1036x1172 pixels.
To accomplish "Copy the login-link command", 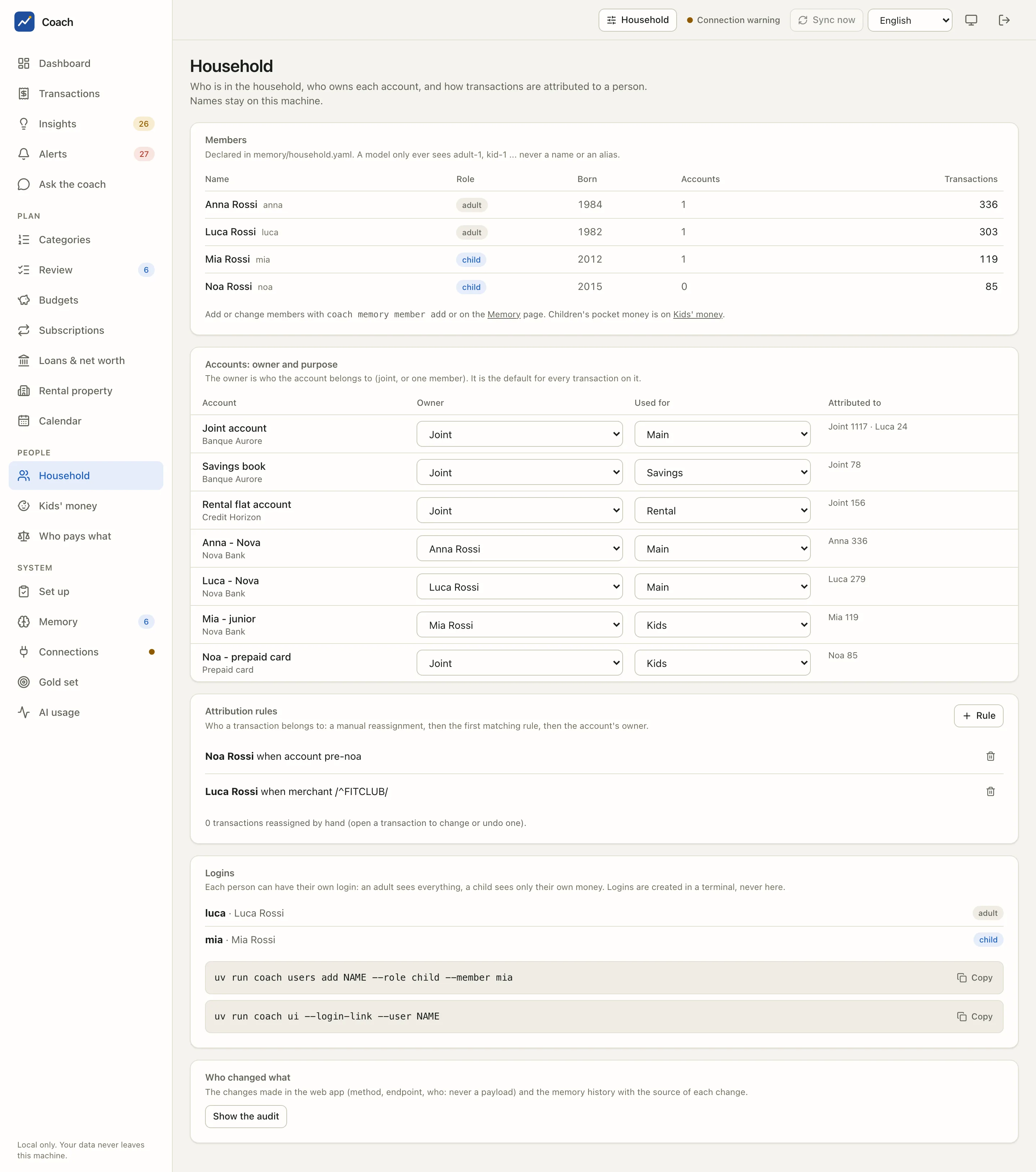I will click(x=974, y=1017).
